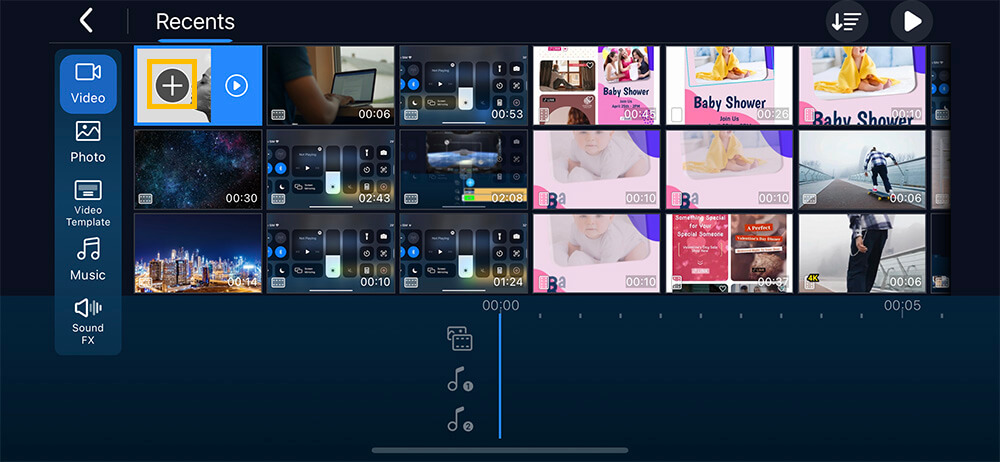Image resolution: width=1000 pixels, height=462 pixels.
Task: Select the Earth screen clip 02:08
Action: click(464, 169)
